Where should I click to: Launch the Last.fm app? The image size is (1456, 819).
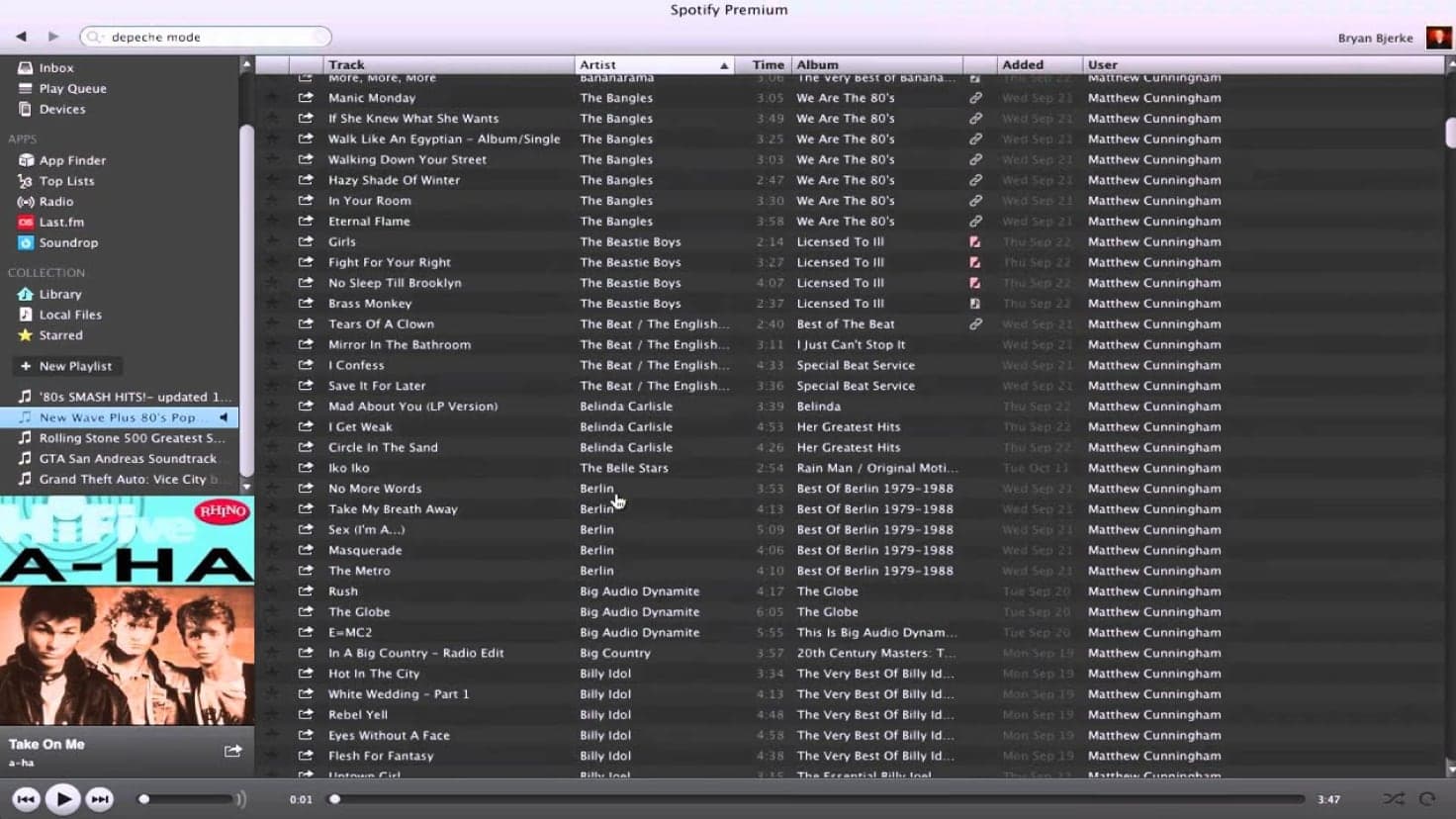[61, 223]
